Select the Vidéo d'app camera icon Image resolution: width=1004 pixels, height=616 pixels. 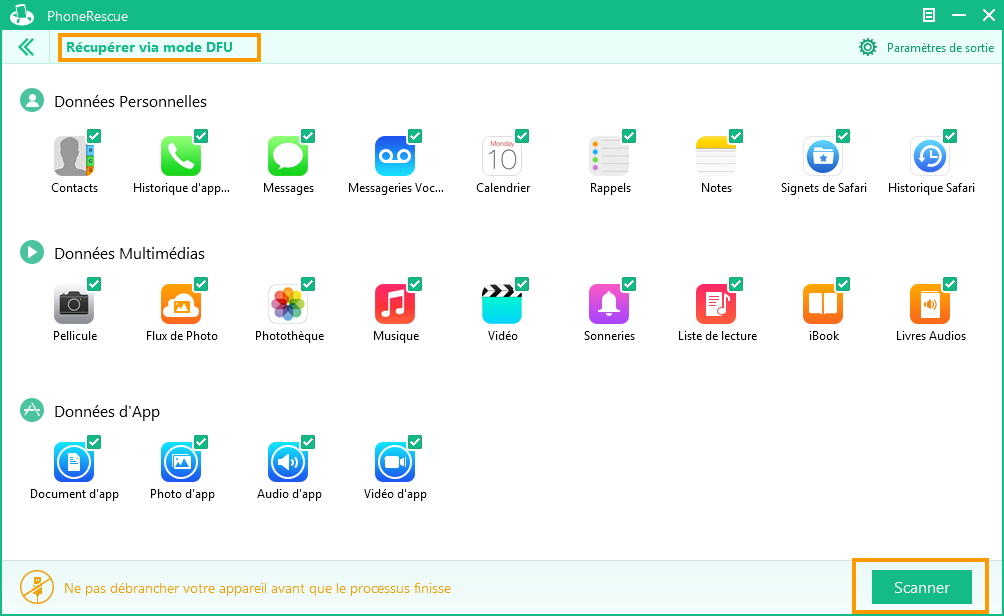[x=394, y=462]
